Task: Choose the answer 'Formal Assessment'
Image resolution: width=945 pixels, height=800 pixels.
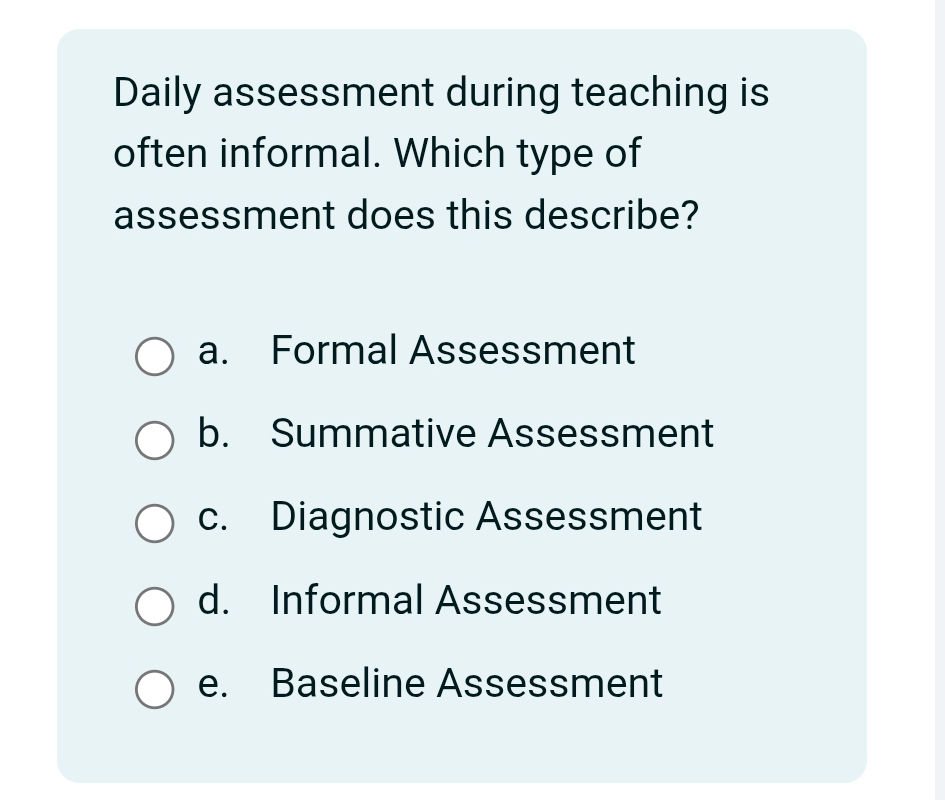Action: (452, 351)
